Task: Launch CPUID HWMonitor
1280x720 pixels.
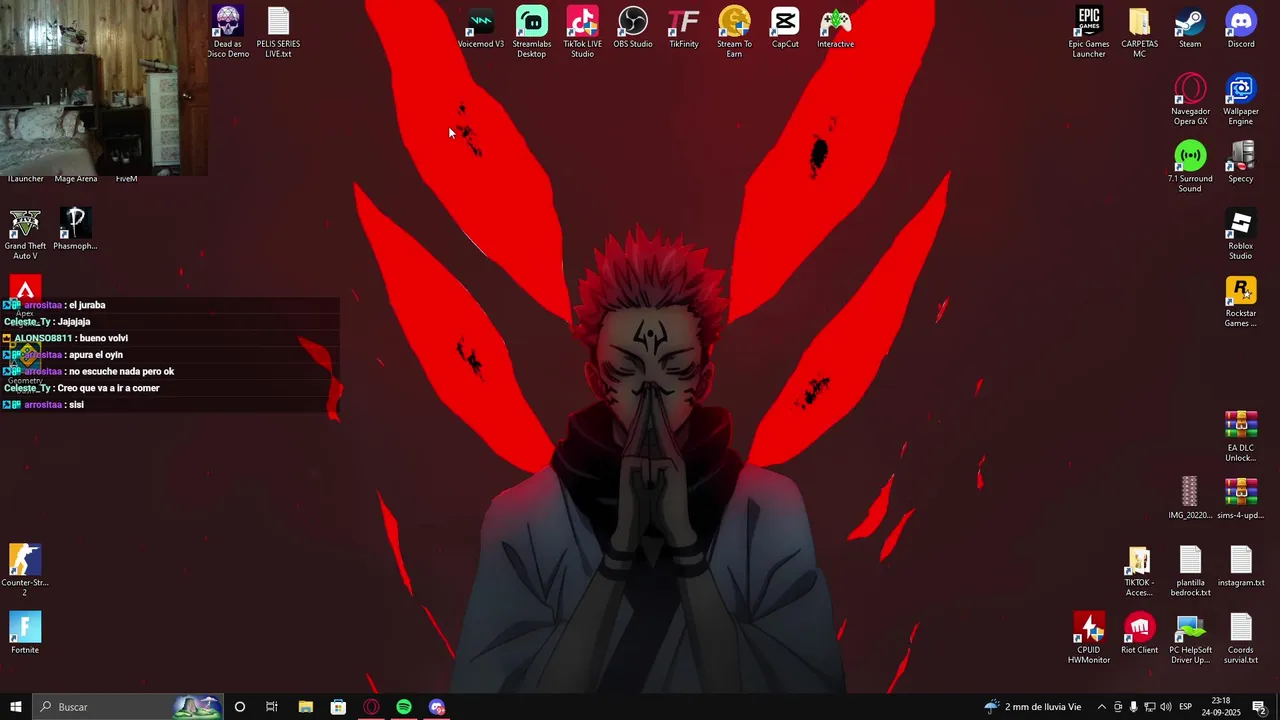Action: coord(1089,638)
